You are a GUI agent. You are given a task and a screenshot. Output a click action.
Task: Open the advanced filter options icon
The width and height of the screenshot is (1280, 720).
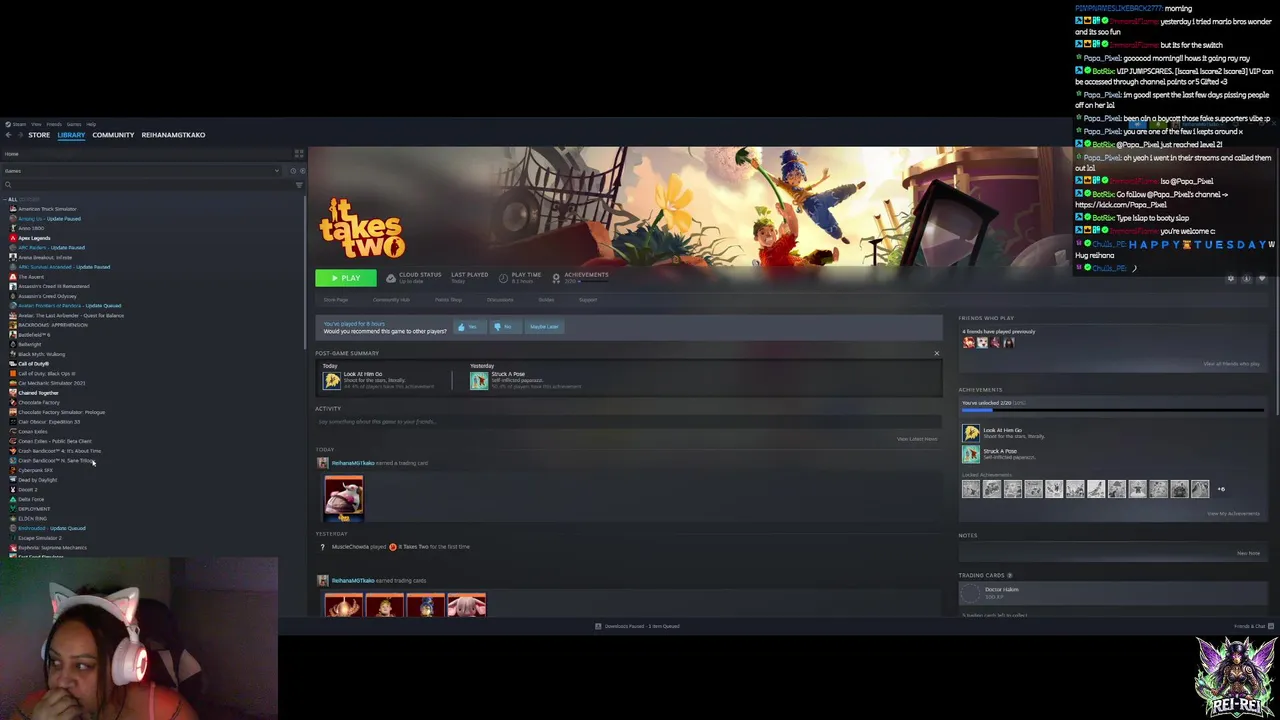pos(299,185)
